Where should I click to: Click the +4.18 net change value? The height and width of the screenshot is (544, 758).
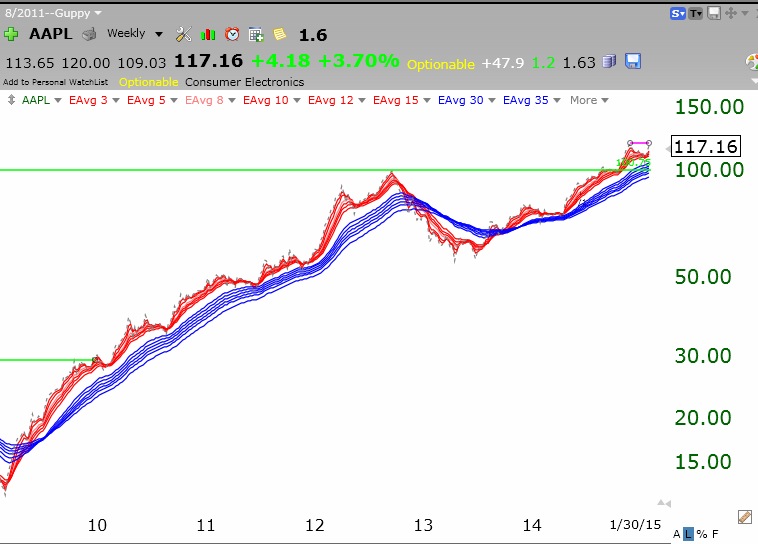pyautogui.click(x=281, y=61)
